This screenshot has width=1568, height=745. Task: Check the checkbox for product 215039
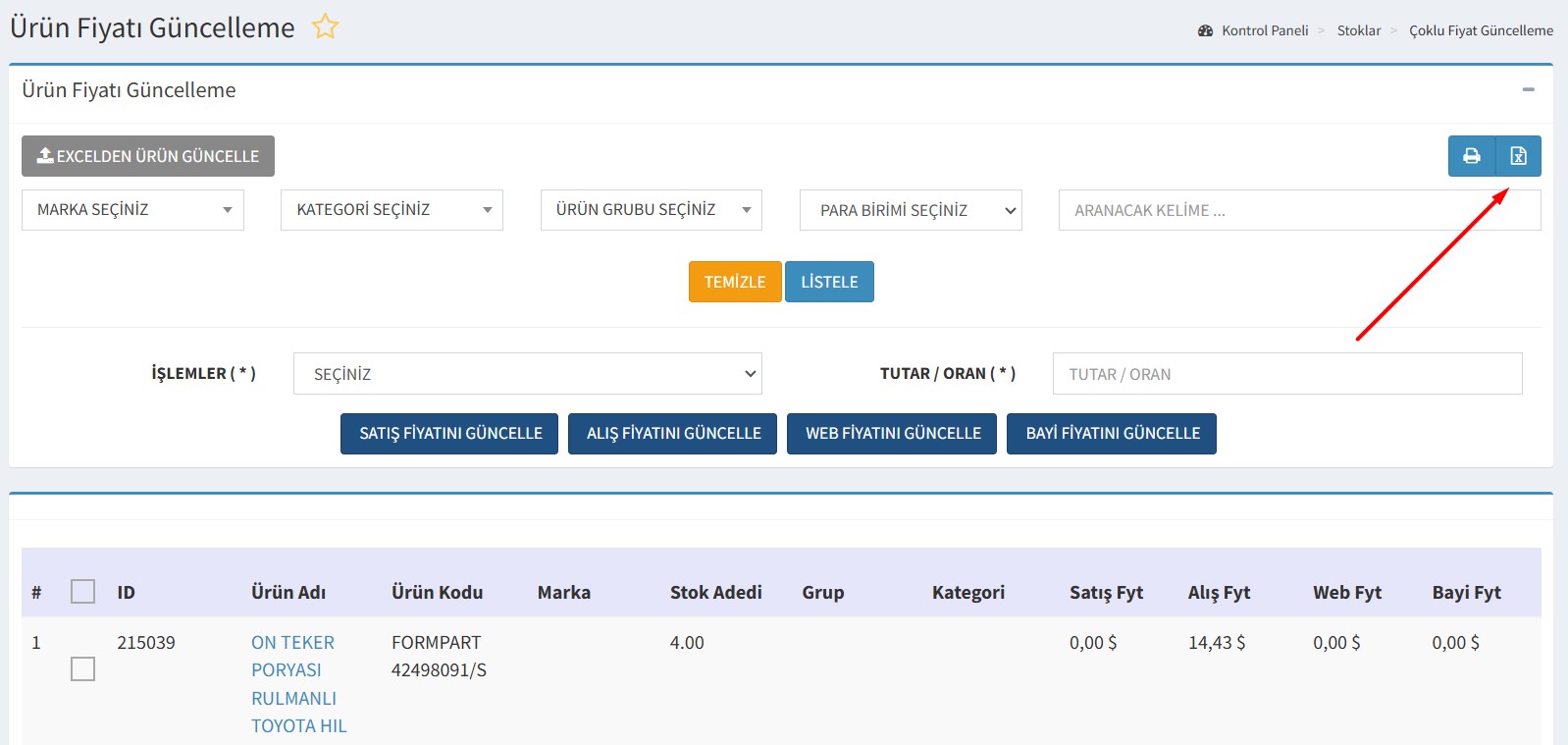point(83,669)
